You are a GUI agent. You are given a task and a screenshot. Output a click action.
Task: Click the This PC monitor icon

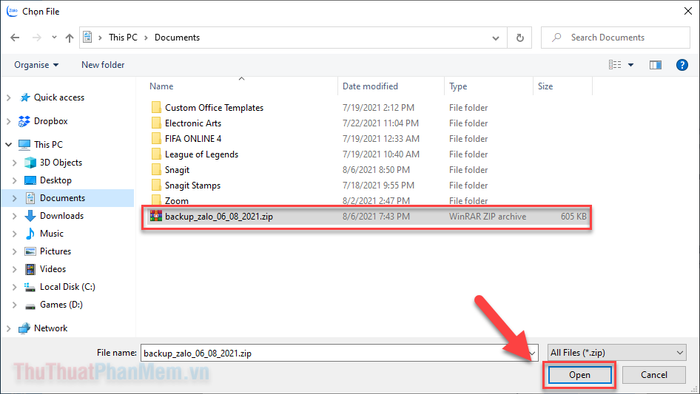[x=24, y=145]
